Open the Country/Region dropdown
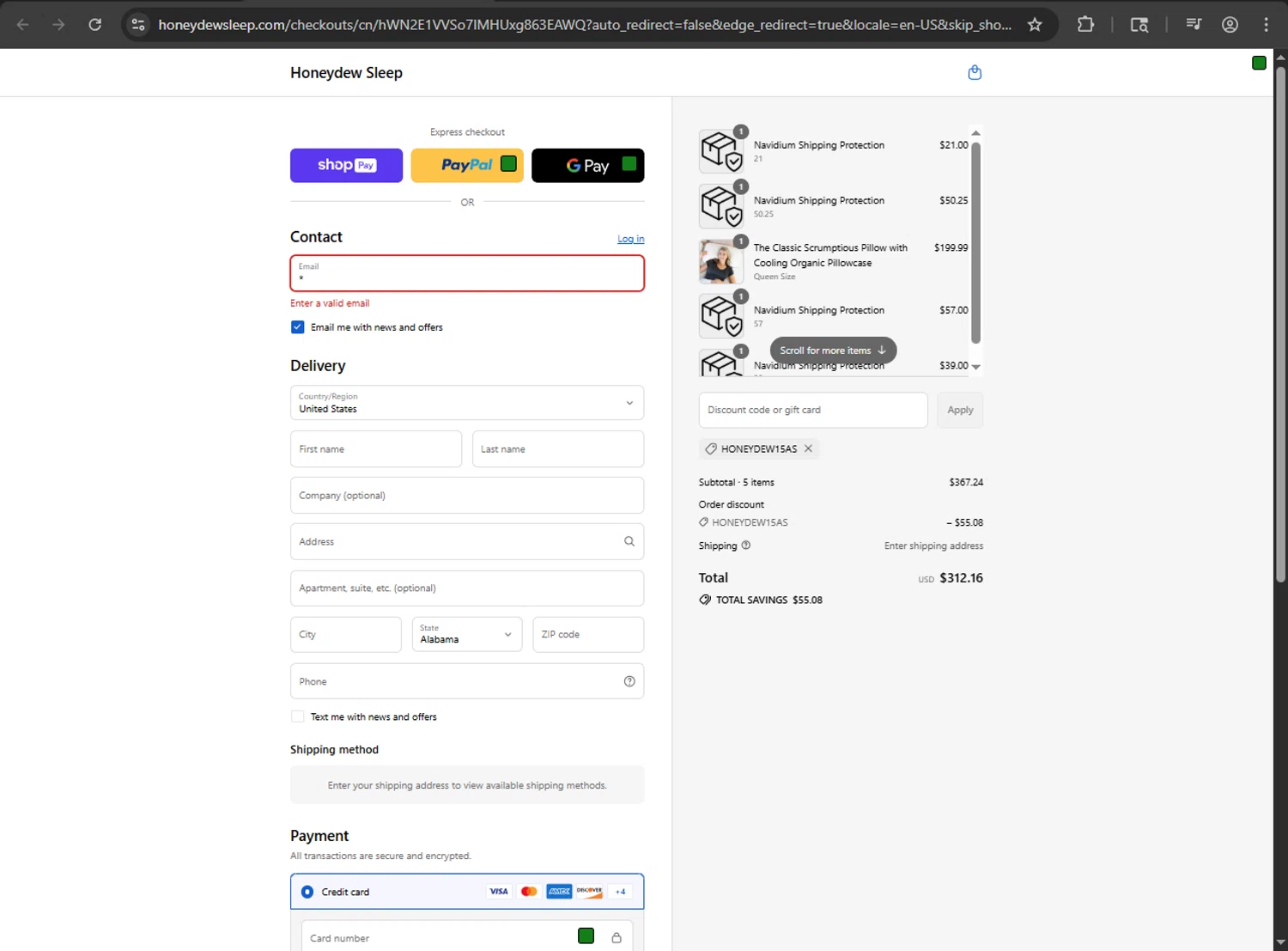 pos(467,403)
